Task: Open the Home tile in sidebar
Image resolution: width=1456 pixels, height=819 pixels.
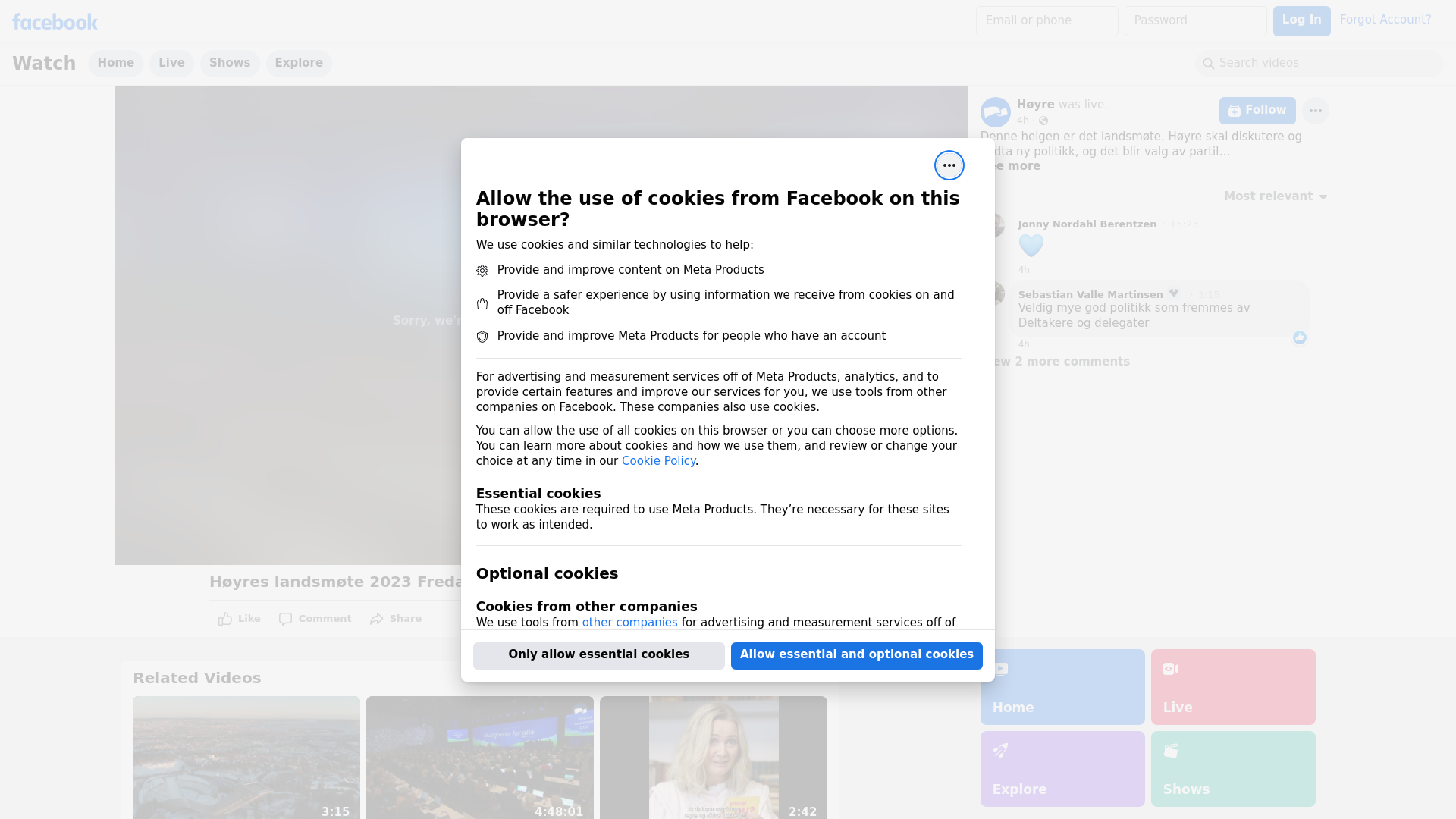Action: click(x=1062, y=687)
